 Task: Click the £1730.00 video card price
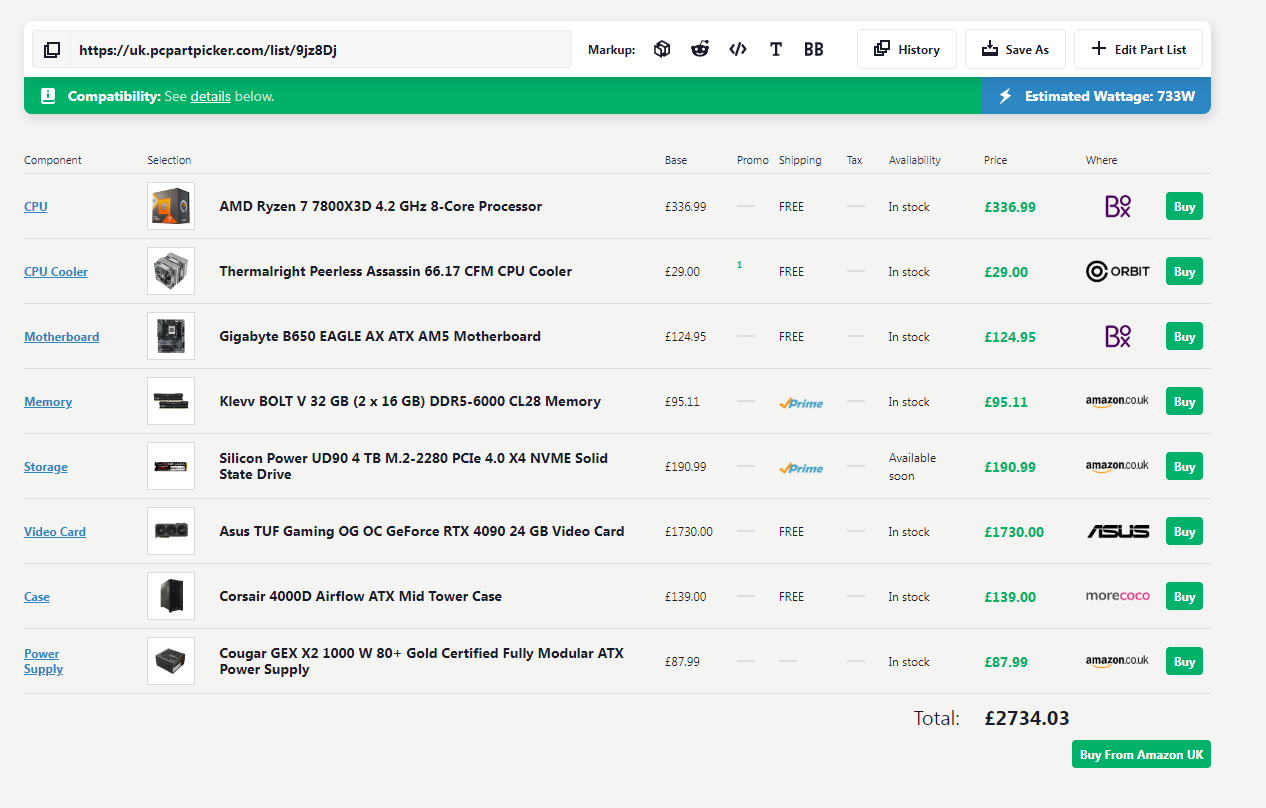coord(1014,532)
